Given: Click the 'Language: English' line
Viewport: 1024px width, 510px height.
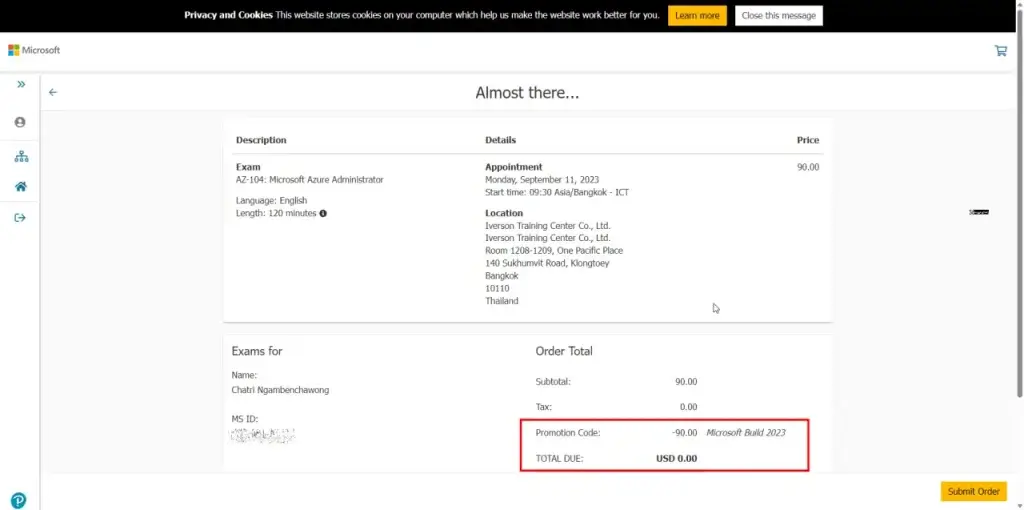Looking at the screenshot, I should (x=271, y=200).
